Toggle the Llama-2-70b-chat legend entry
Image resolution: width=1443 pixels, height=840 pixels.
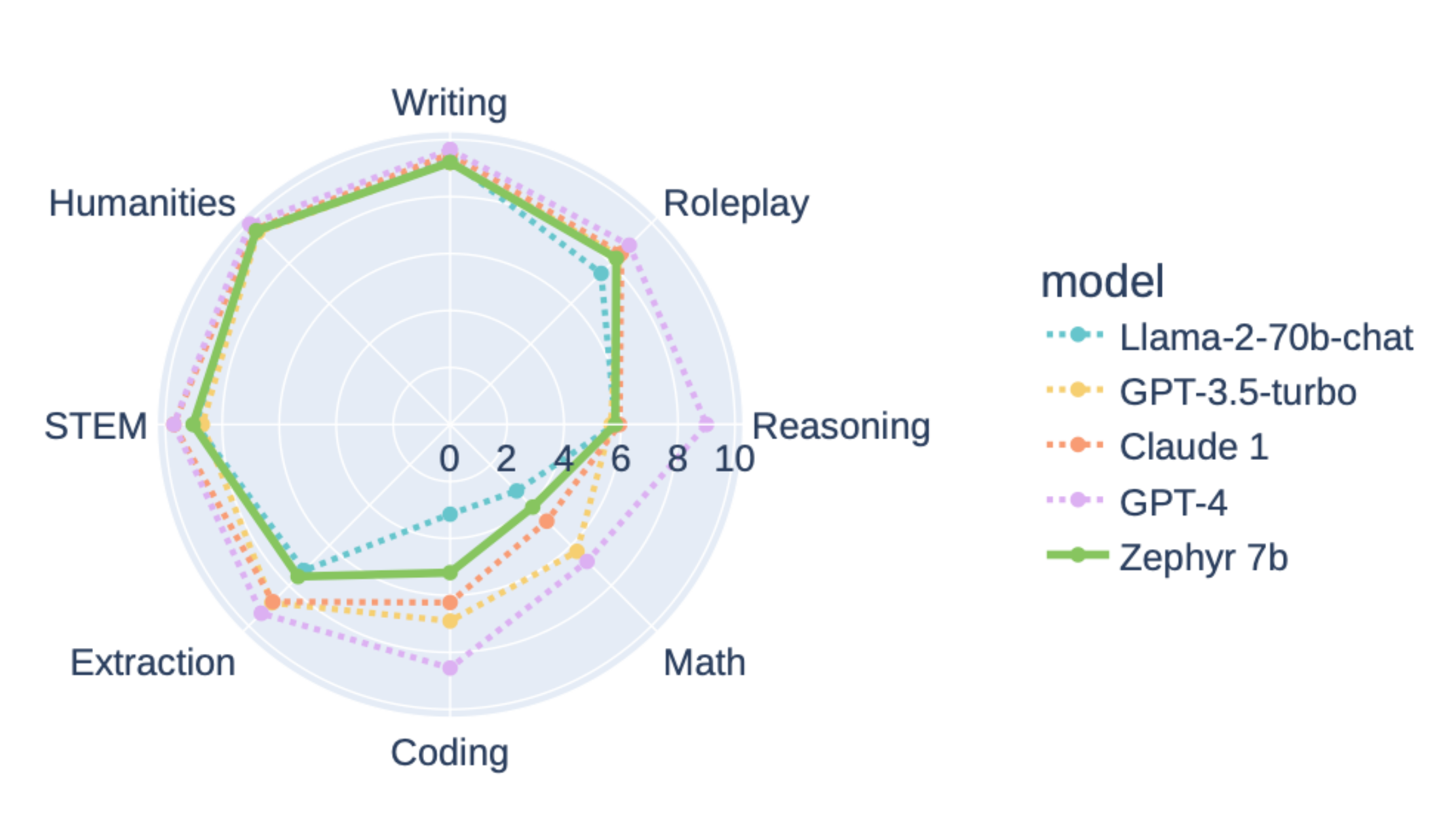(1265, 337)
